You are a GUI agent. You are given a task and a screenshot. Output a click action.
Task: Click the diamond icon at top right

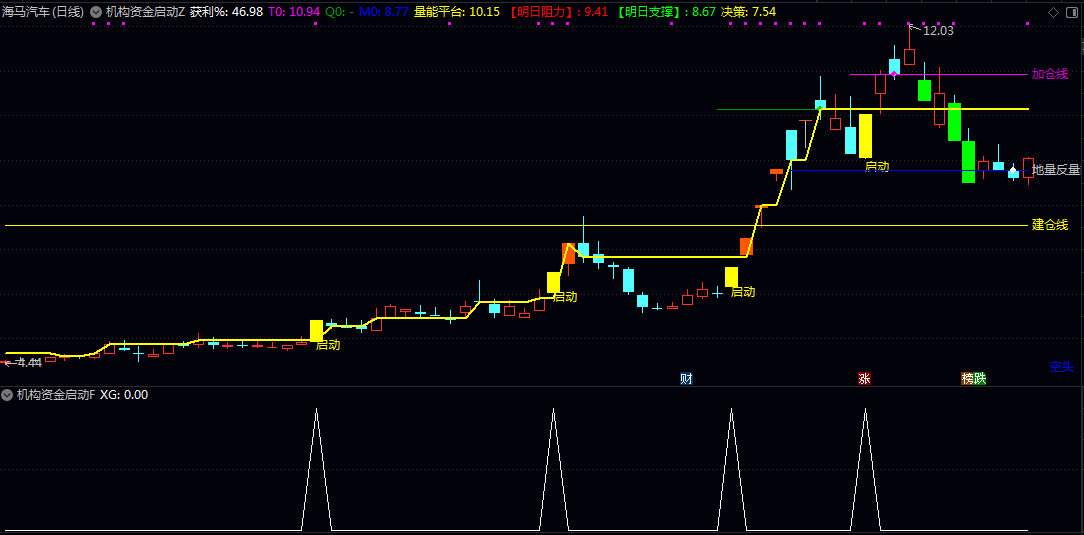click(1053, 12)
